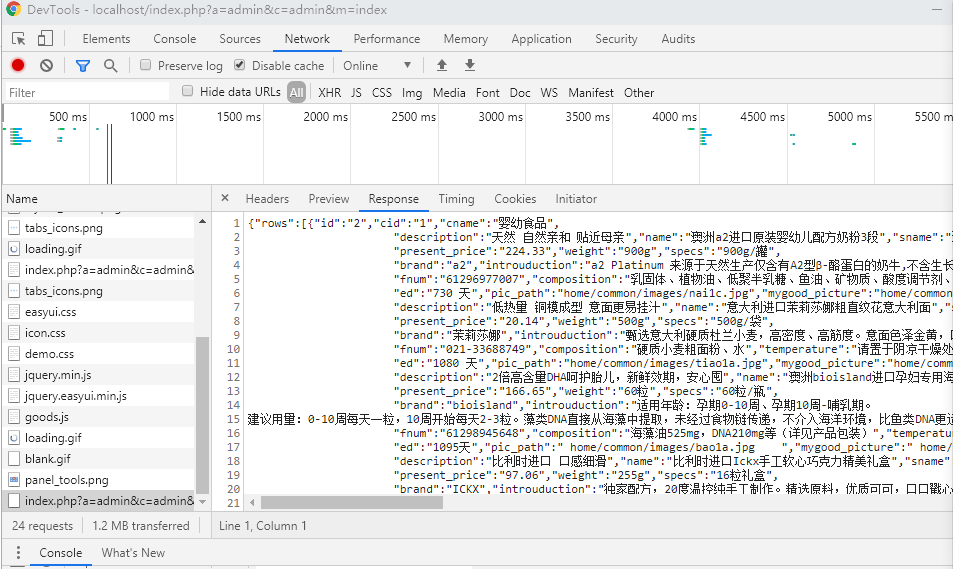Open the Security panel
This screenshot has width=953, height=569.
click(x=616, y=39)
